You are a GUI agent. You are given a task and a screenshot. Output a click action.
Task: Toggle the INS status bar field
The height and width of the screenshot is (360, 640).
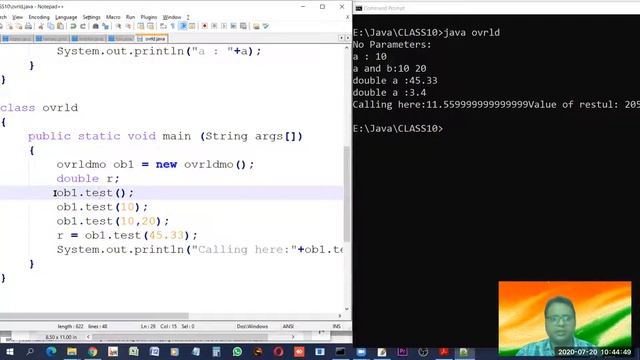336,326
